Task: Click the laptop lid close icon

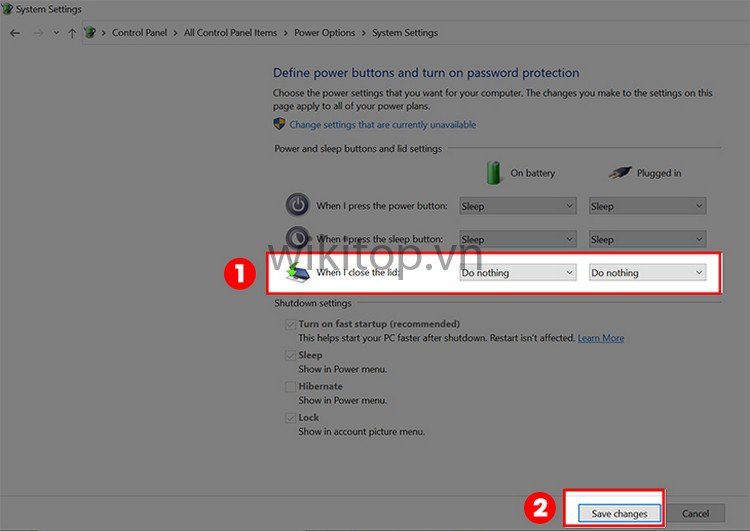Action: click(298, 271)
